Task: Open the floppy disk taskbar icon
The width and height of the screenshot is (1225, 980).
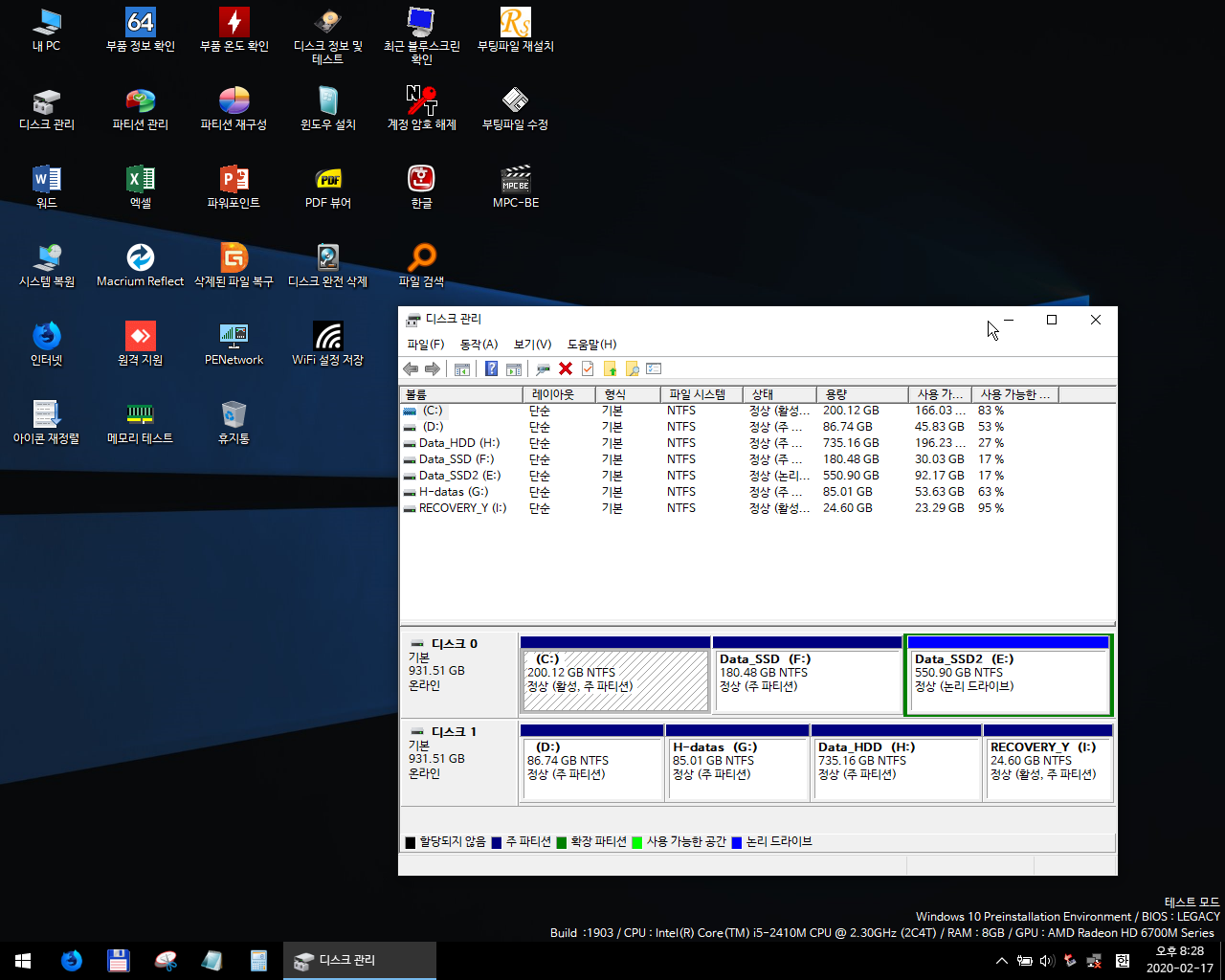Action: [x=119, y=961]
